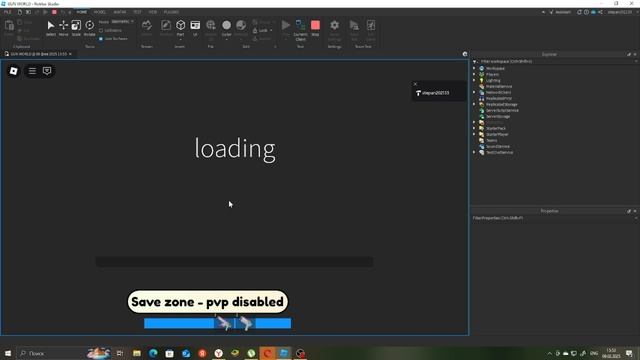Image resolution: width=640 pixels, height=360 pixels.
Task: Open Microsoft Edge from taskbar
Action: point(153,353)
